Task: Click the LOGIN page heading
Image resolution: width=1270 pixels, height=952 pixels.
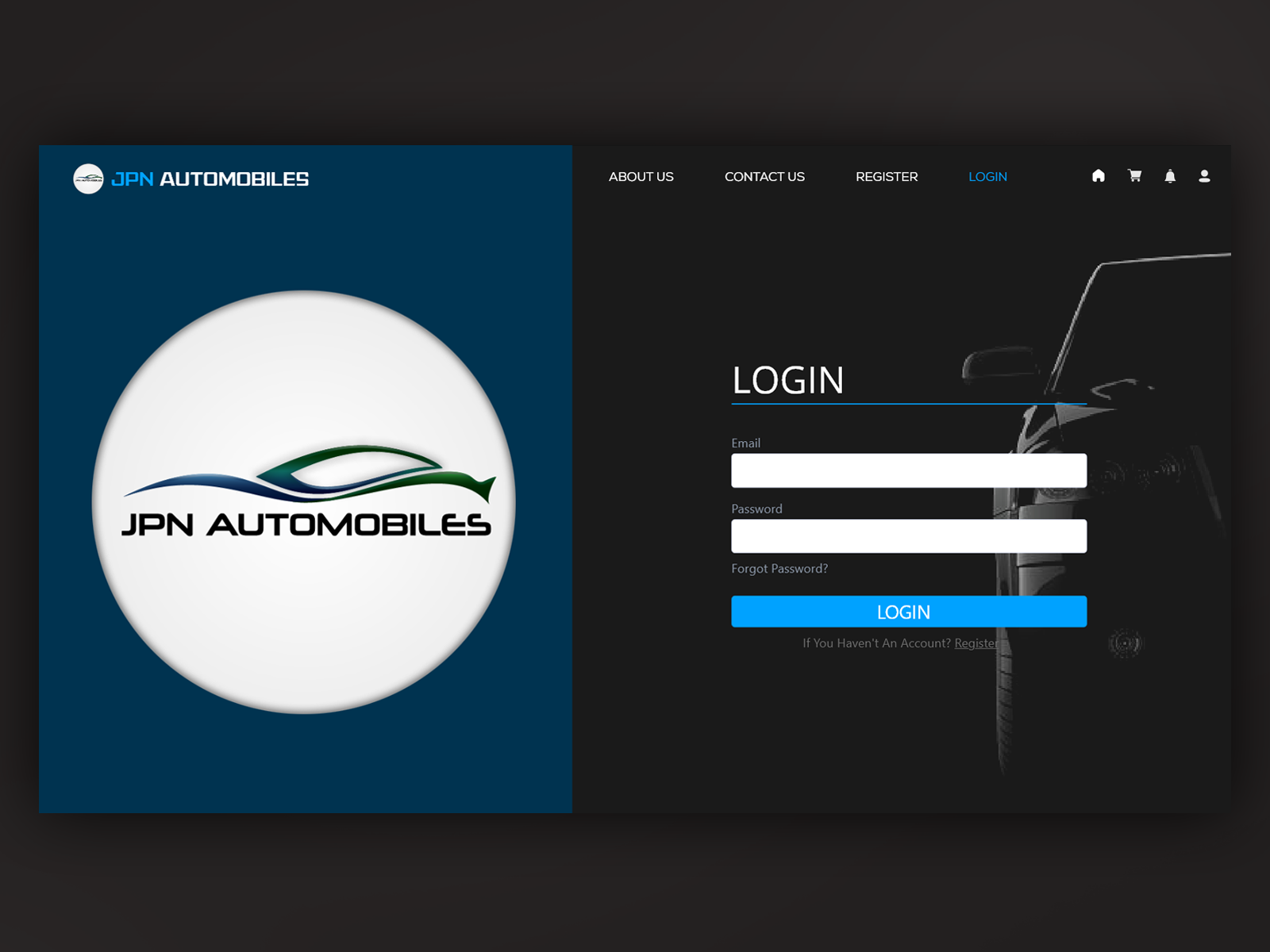Action: click(787, 381)
